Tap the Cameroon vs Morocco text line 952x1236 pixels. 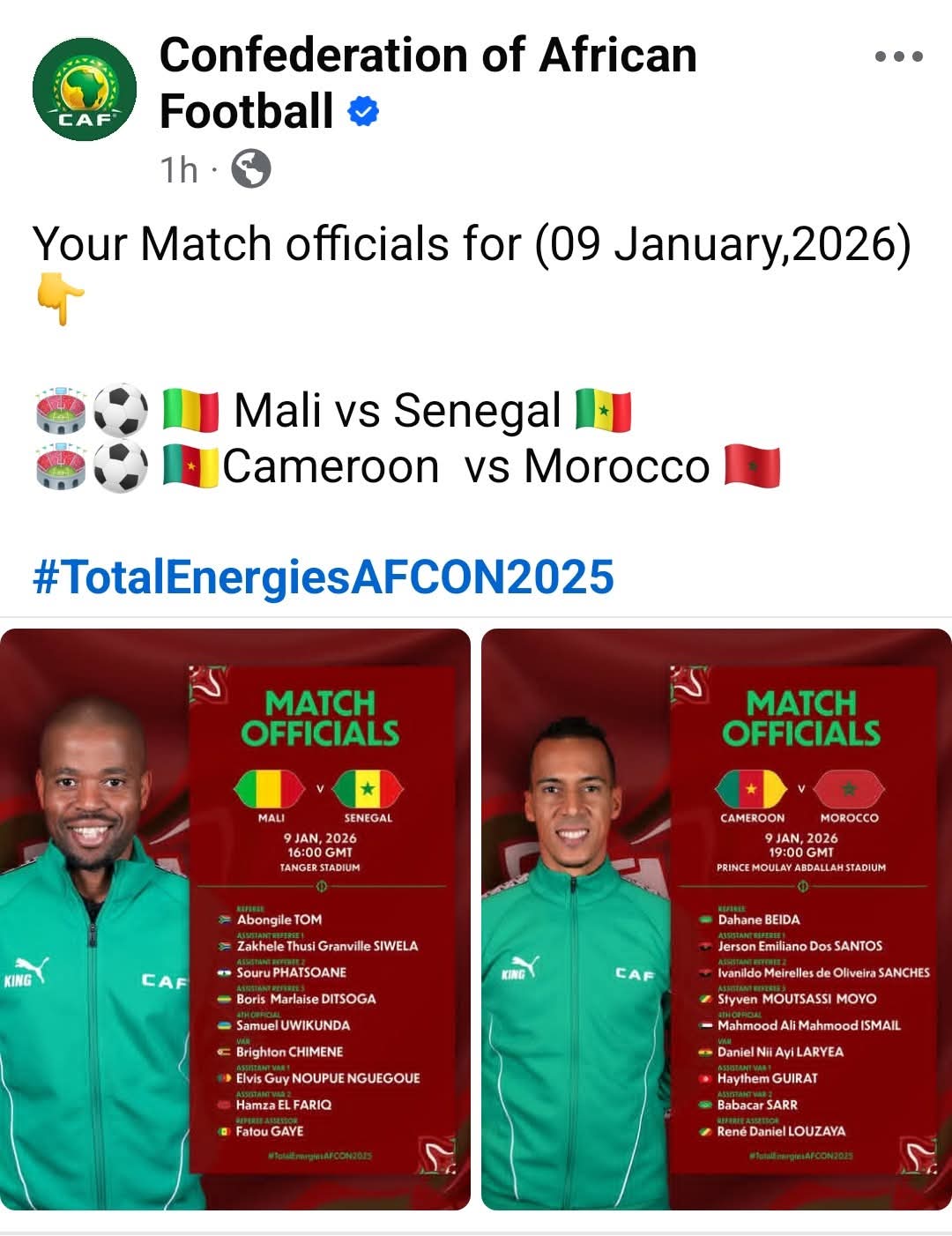click(x=465, y=466)
